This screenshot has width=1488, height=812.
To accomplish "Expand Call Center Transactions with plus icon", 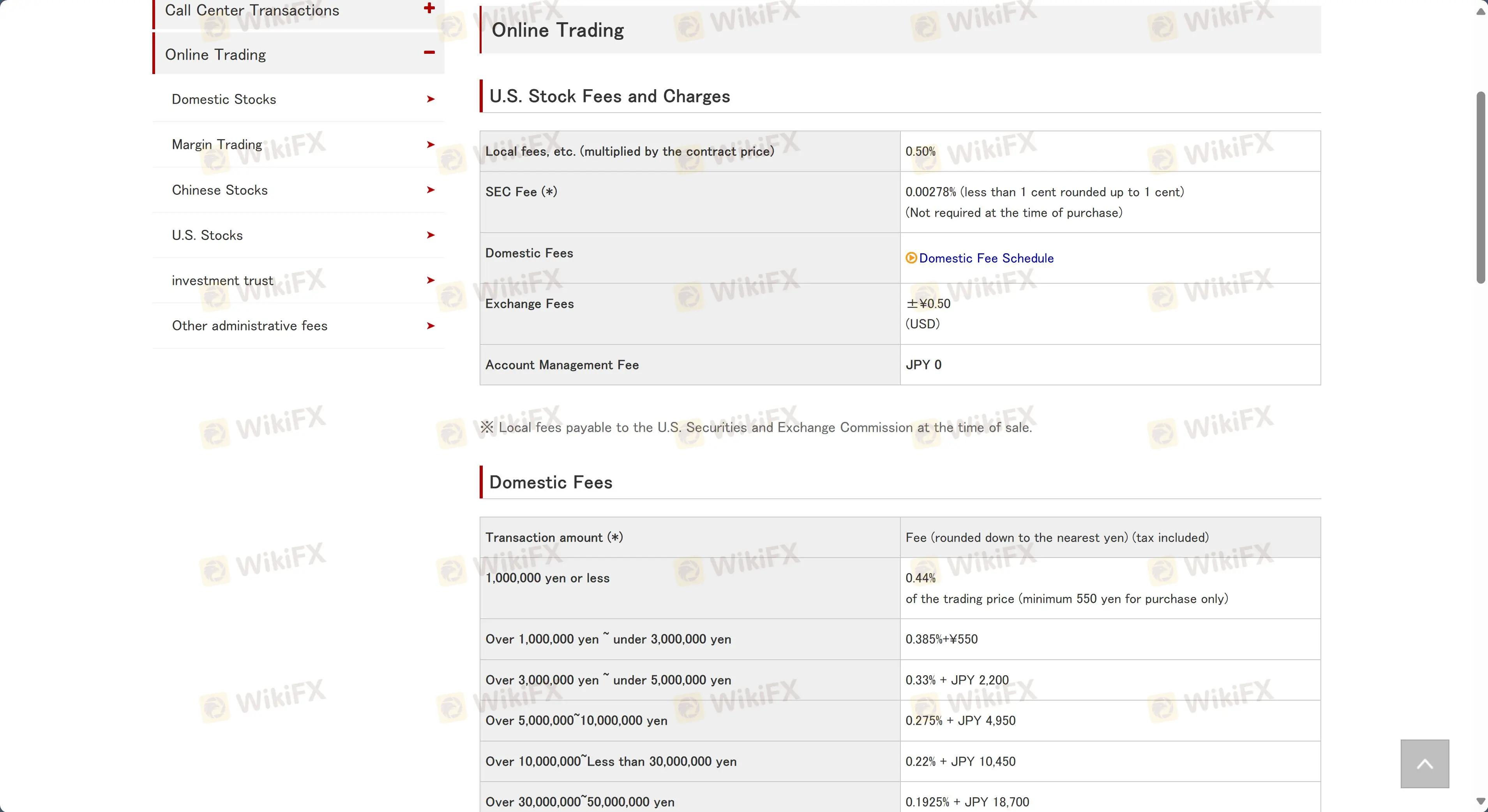I will [x=429, y=8].
